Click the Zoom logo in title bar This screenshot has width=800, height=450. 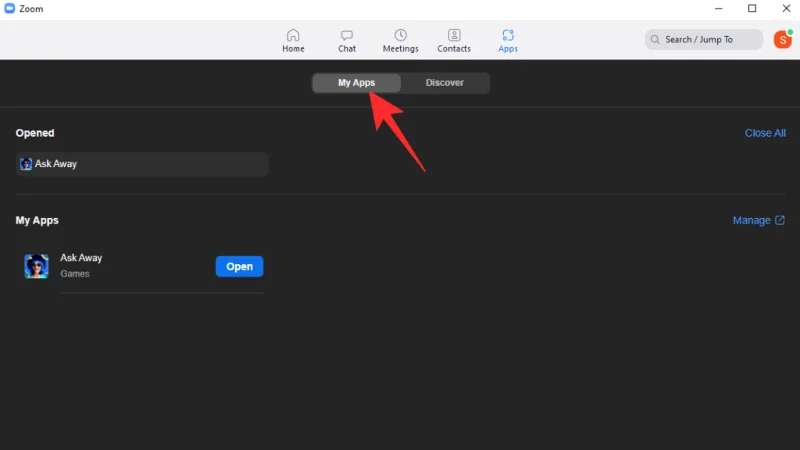click(9, 9)
